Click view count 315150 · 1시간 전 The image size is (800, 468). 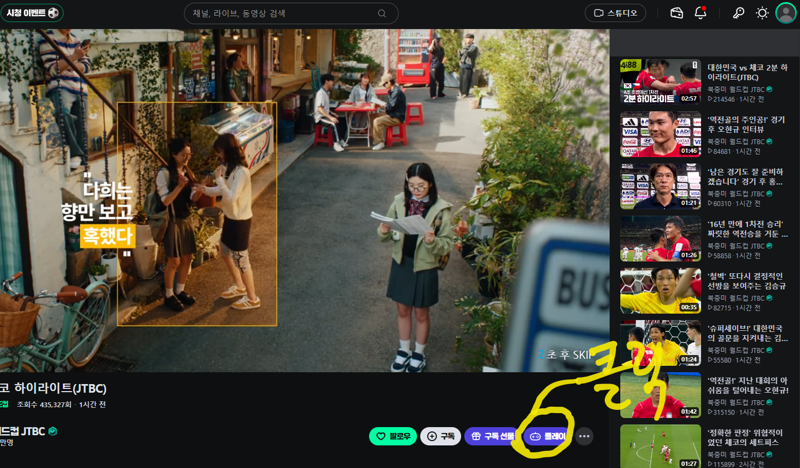736,412
